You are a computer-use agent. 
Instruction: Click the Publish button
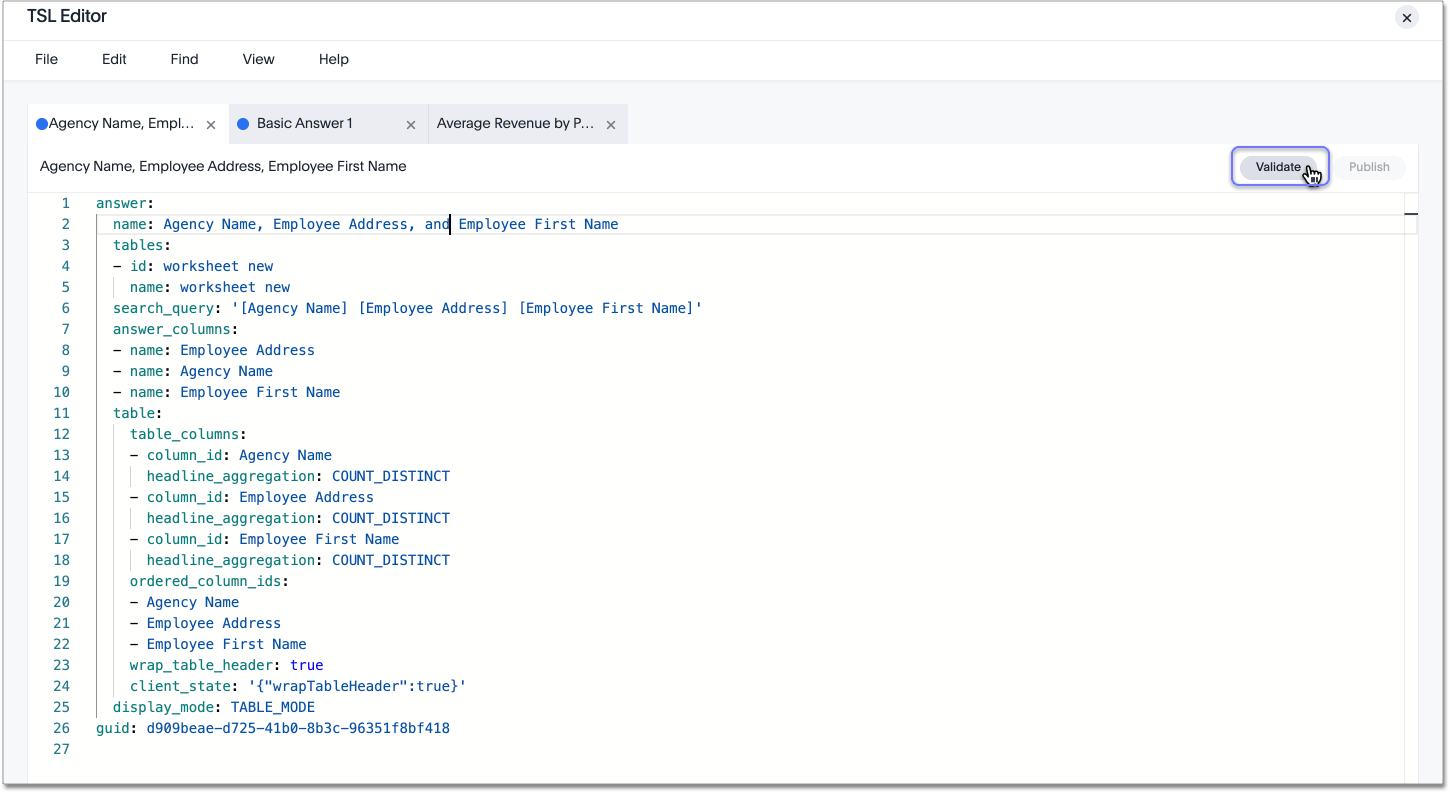(1368, 167)
